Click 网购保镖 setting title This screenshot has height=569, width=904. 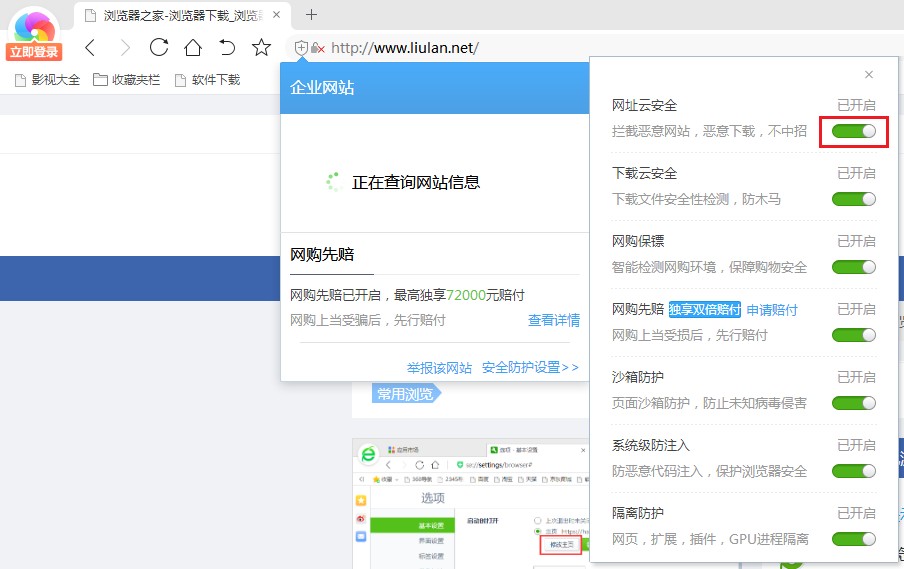[x=638, y=241]
